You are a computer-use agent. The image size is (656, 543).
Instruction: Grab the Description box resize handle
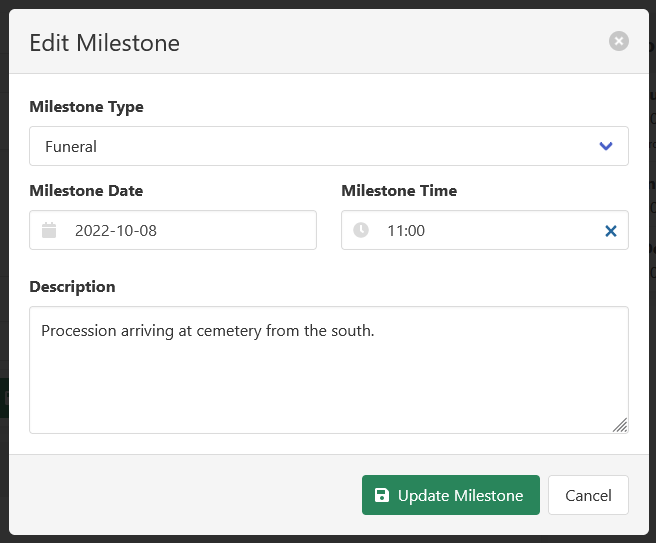click(620, 425)
